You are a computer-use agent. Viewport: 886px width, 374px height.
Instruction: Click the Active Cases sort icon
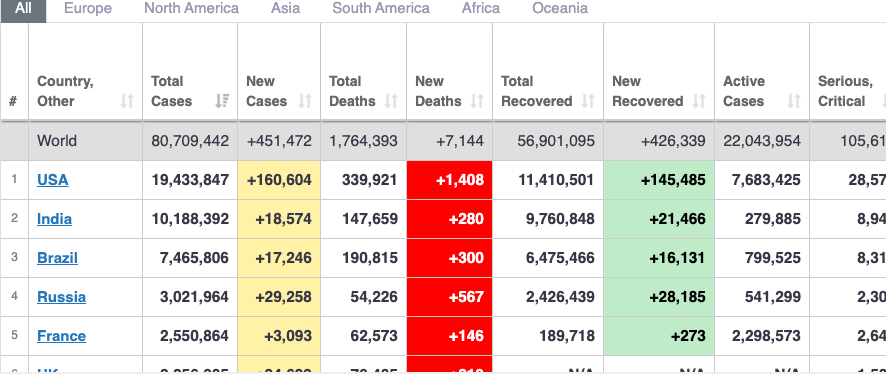pyautogui.click(x=794, y=101)
